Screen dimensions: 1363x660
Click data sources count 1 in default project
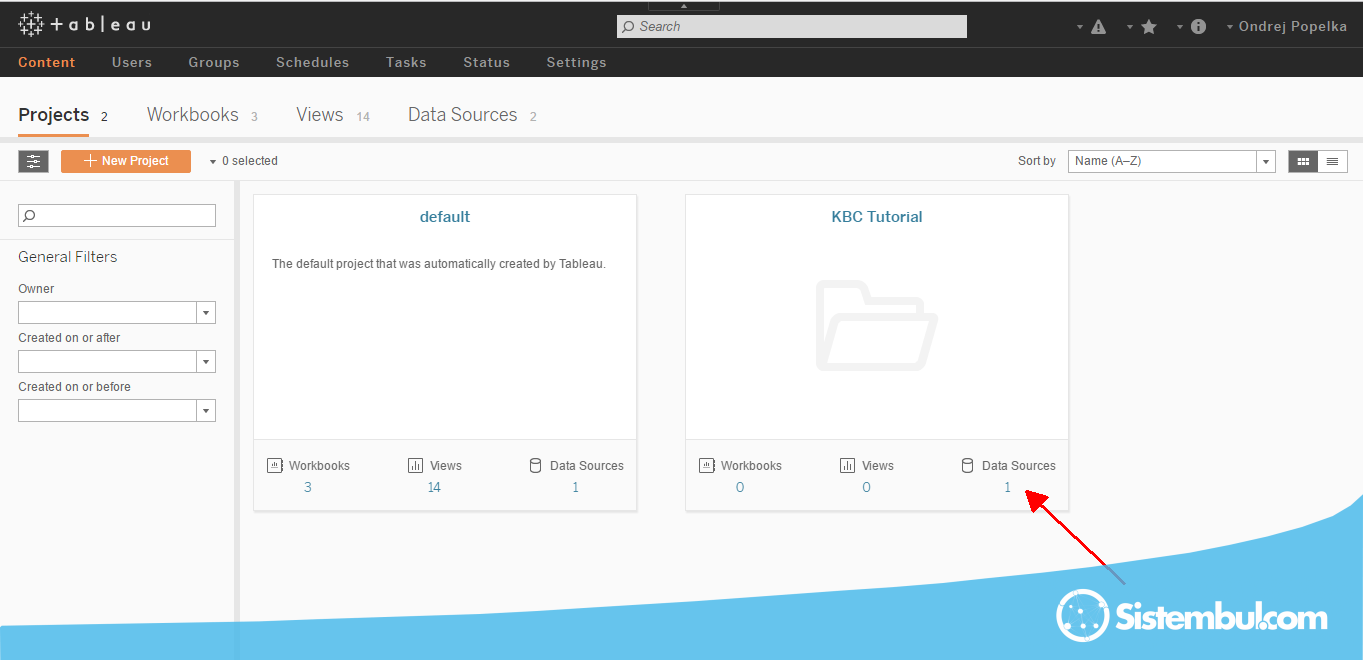coord(576,488)
